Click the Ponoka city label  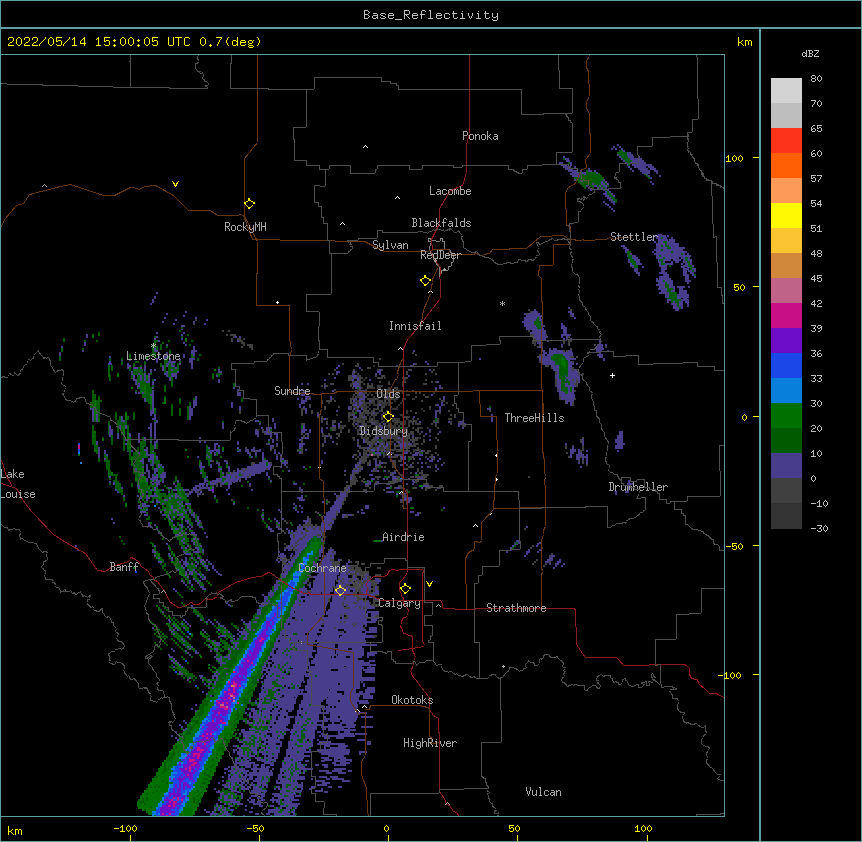480,136
